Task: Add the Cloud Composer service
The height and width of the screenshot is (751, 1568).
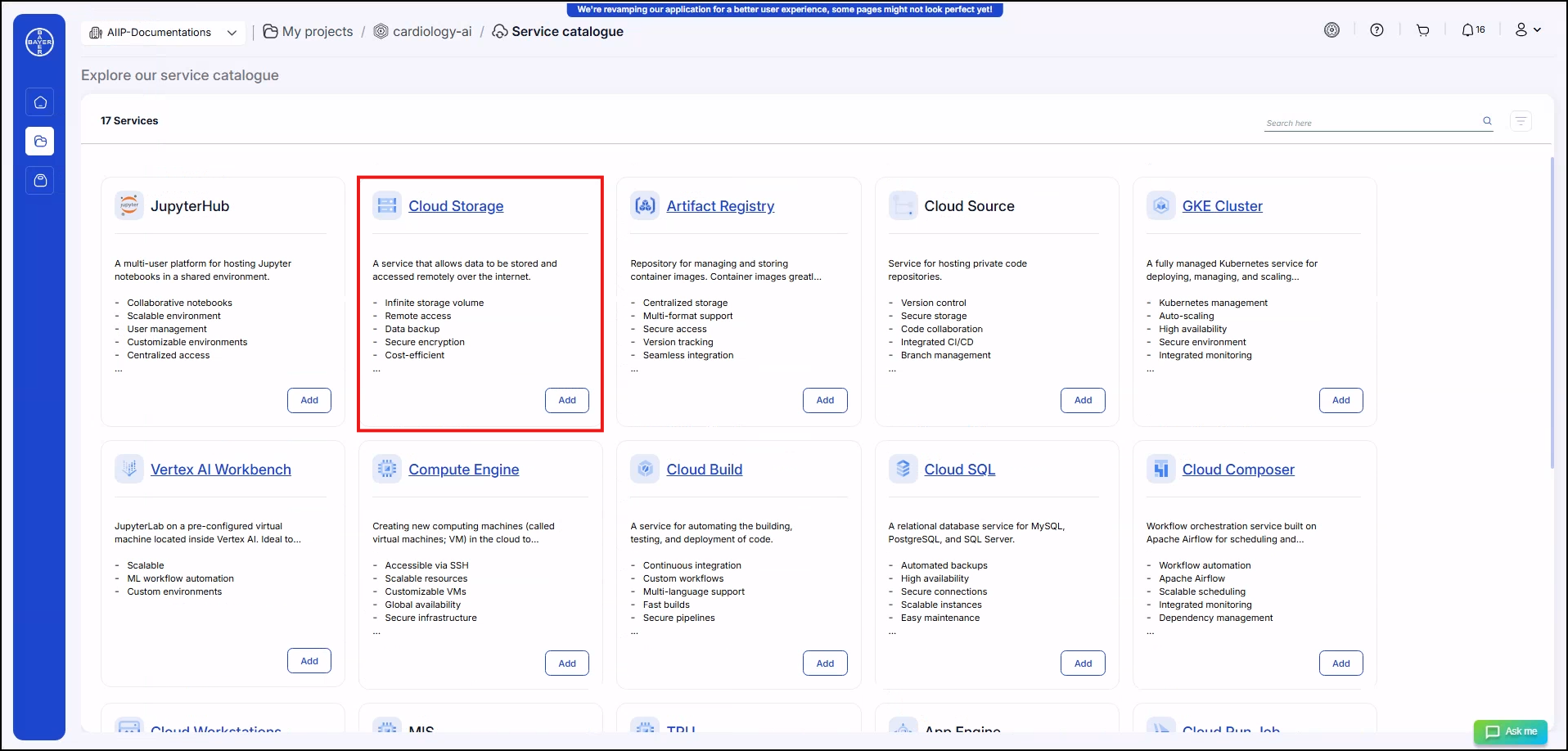Action: coord(1340,663)
